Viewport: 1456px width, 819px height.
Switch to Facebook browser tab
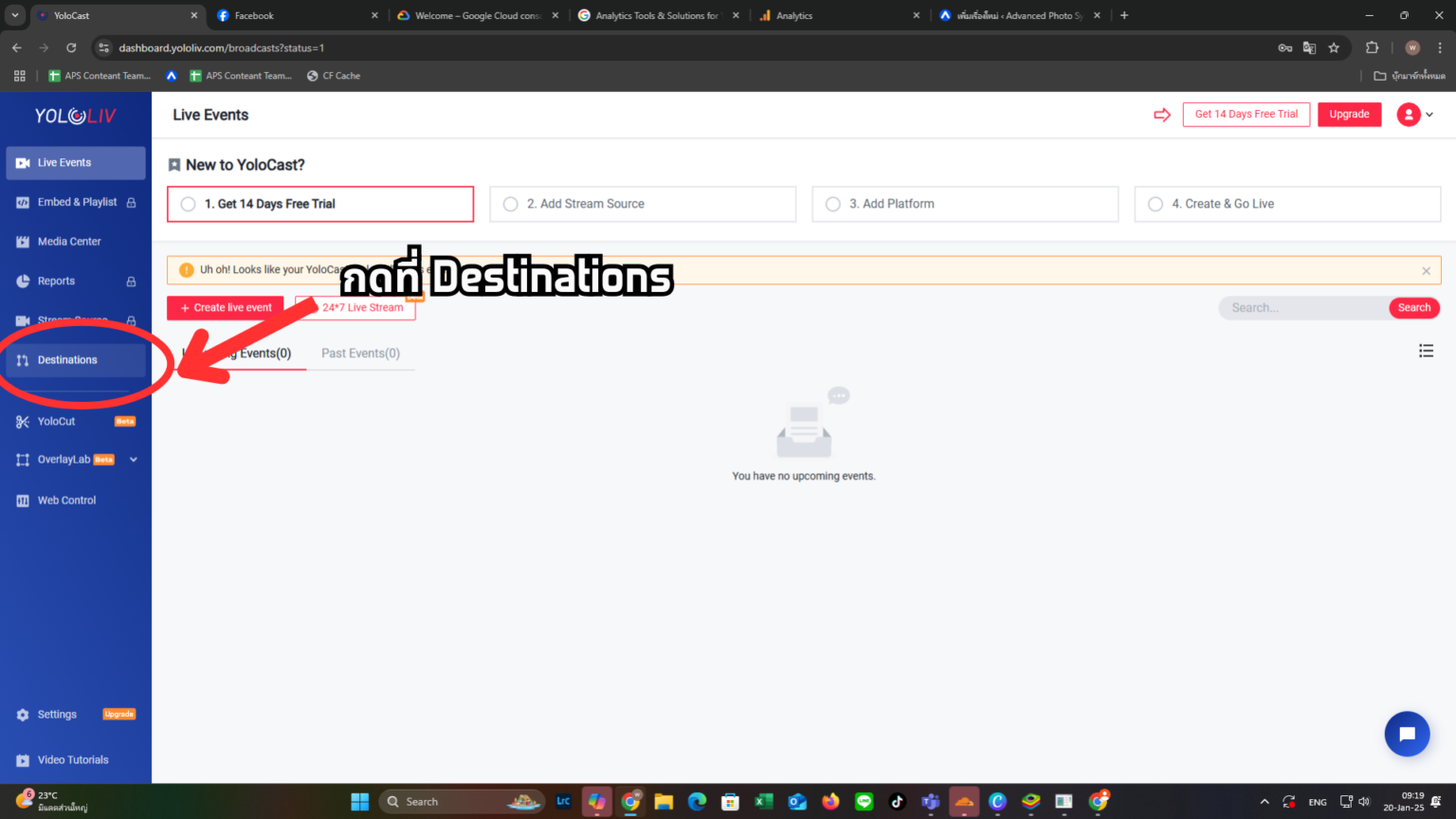(296, 15)
